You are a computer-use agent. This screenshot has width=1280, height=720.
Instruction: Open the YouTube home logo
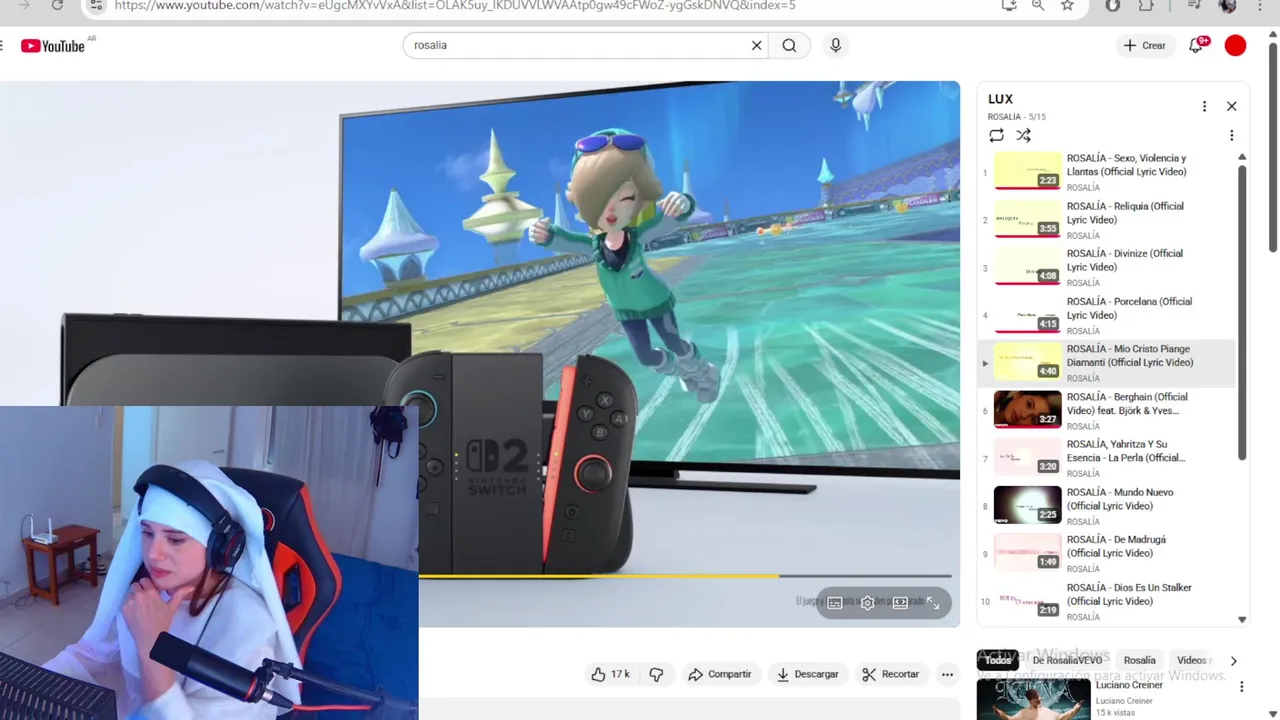(x=53, y=46)
